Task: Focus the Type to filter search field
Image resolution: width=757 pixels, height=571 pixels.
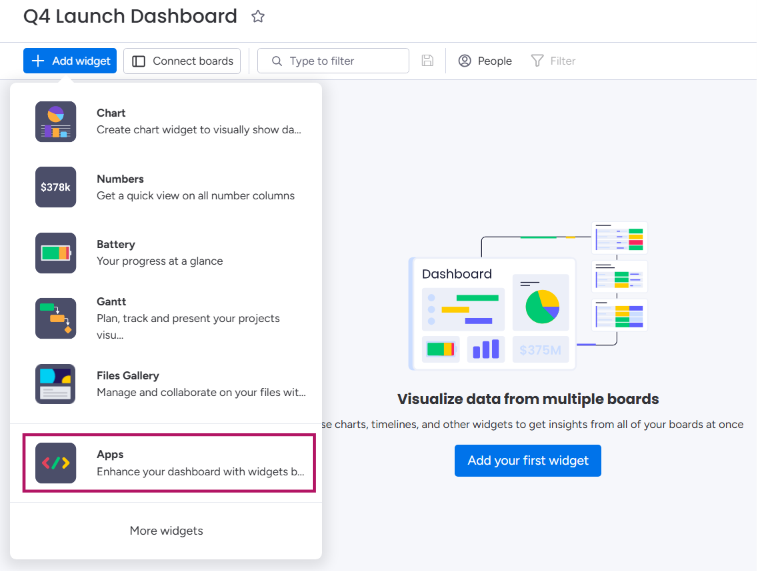Action: (333, 61)
